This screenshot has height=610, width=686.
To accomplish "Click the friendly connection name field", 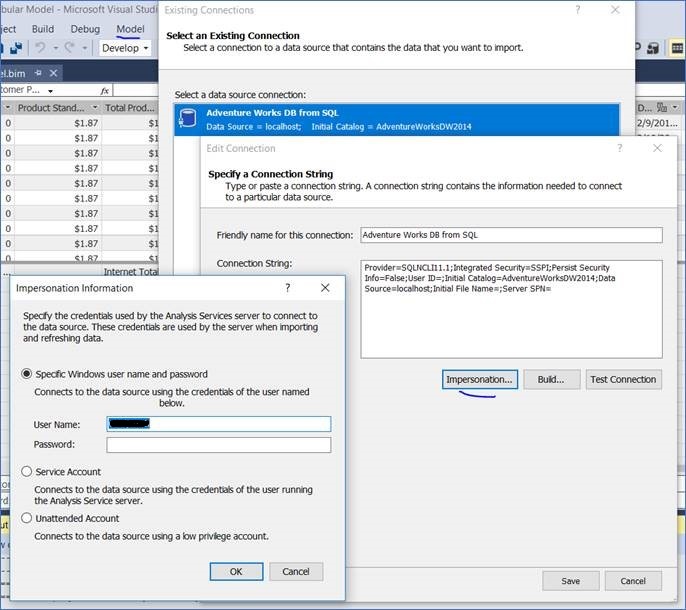I will point(511,235).
